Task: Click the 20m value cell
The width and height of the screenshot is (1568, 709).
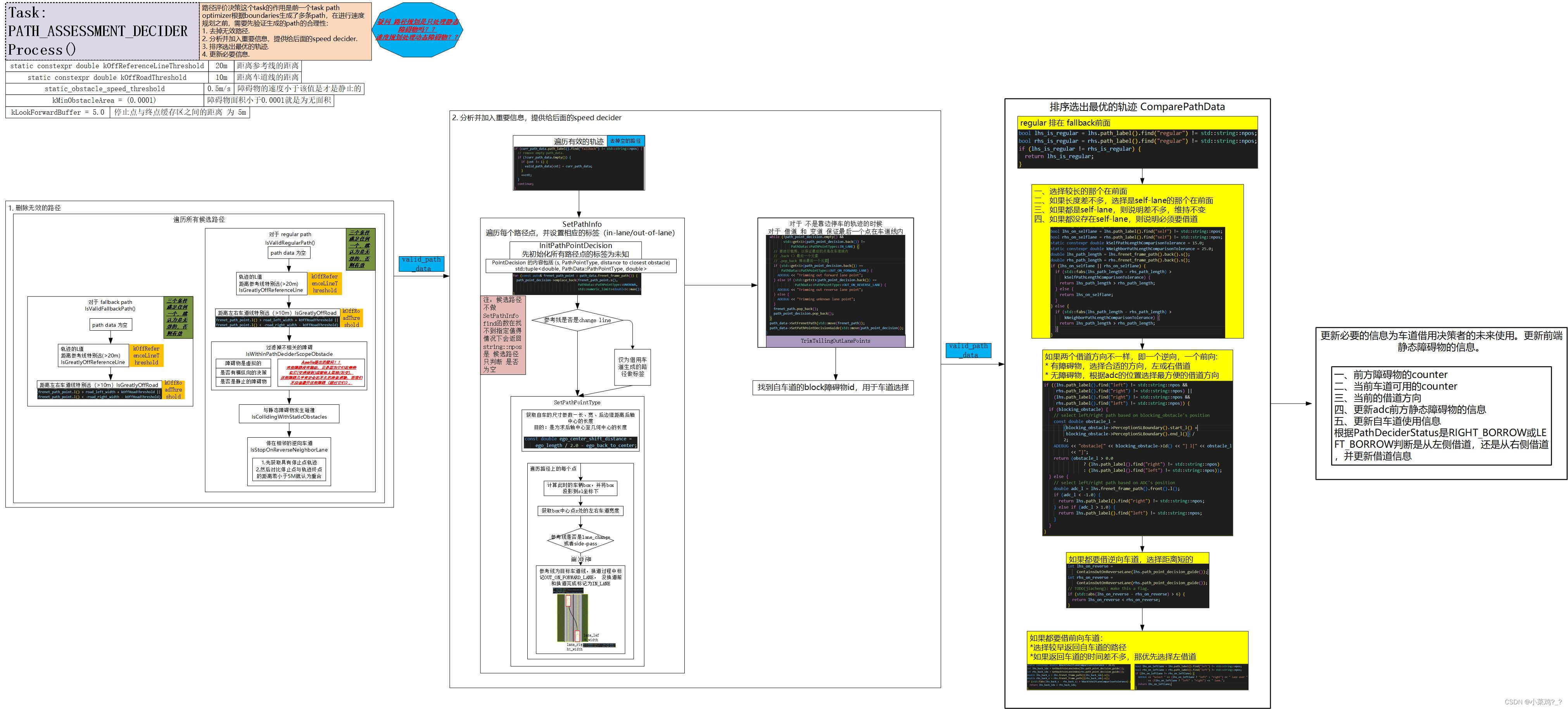Action: [221, 66]
